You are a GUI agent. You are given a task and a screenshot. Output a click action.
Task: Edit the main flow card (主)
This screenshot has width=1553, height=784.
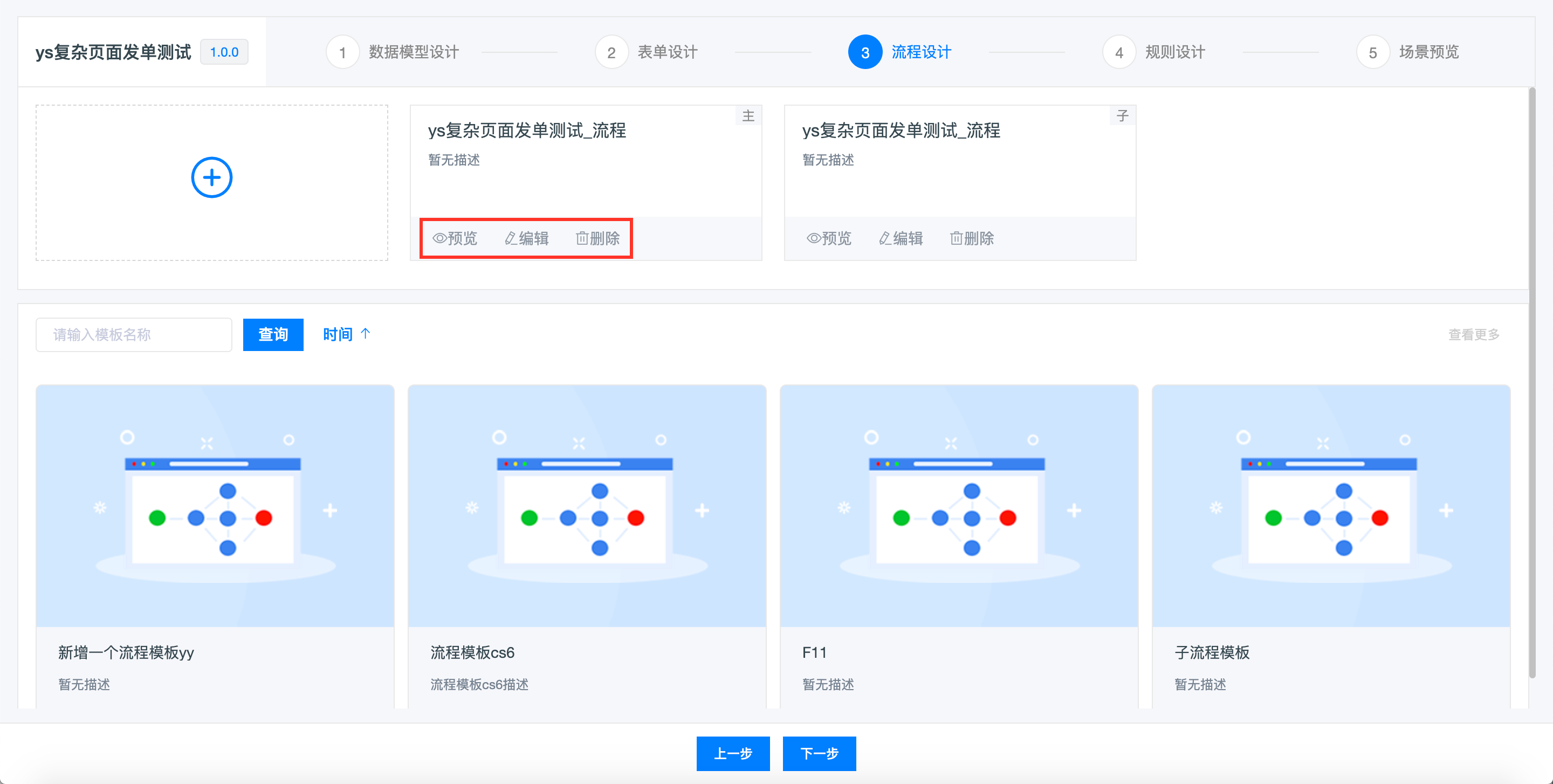pyautogui.click(x=527, y=239)
